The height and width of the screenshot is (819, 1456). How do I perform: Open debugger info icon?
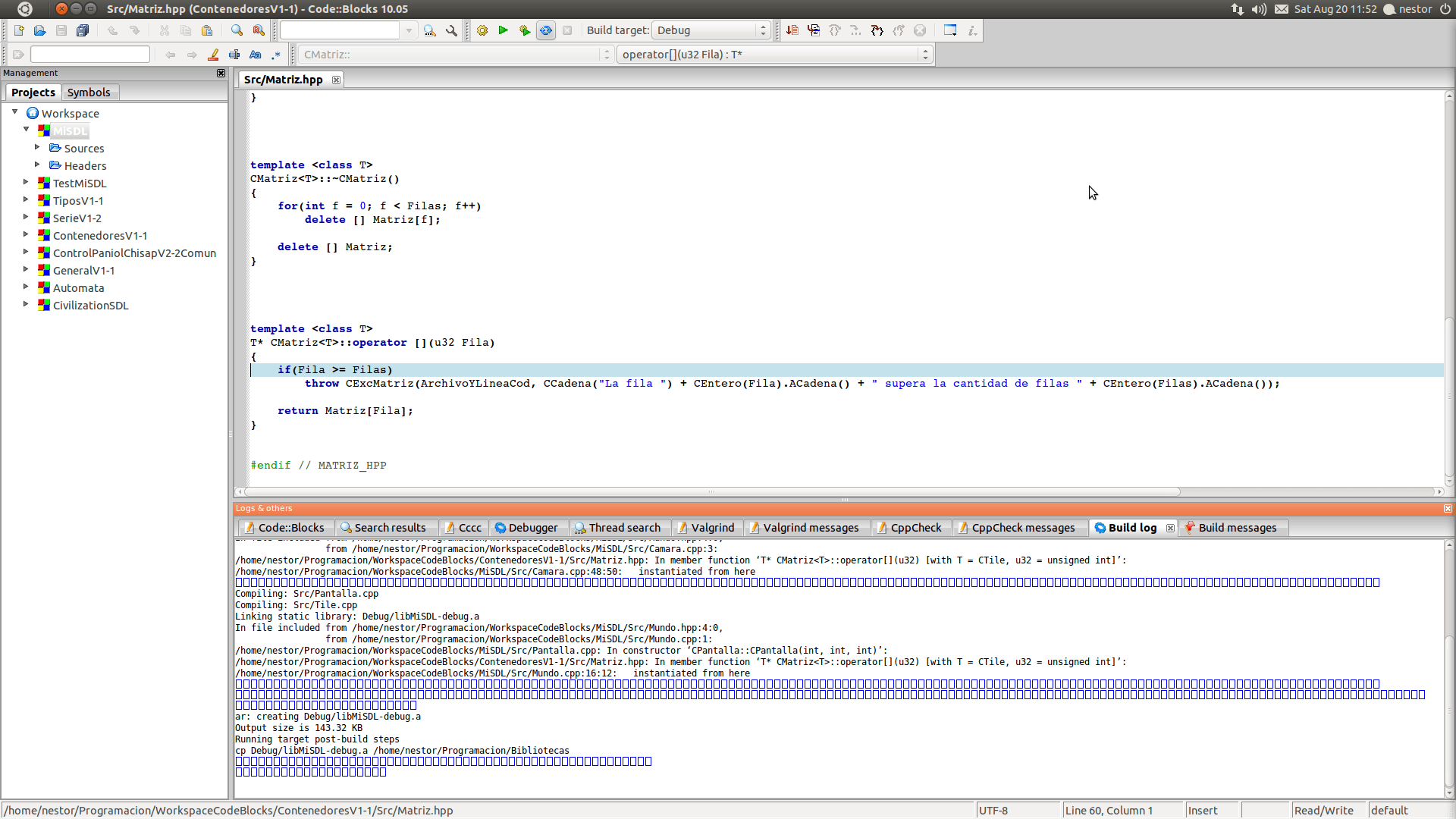click(x=972, y=30)
